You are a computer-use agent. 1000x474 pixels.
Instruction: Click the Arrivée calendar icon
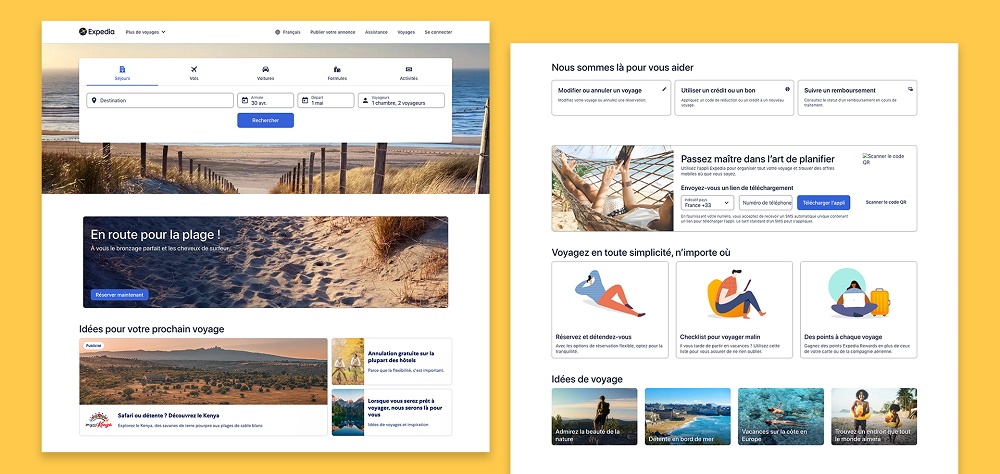click(x=244, y=100)
